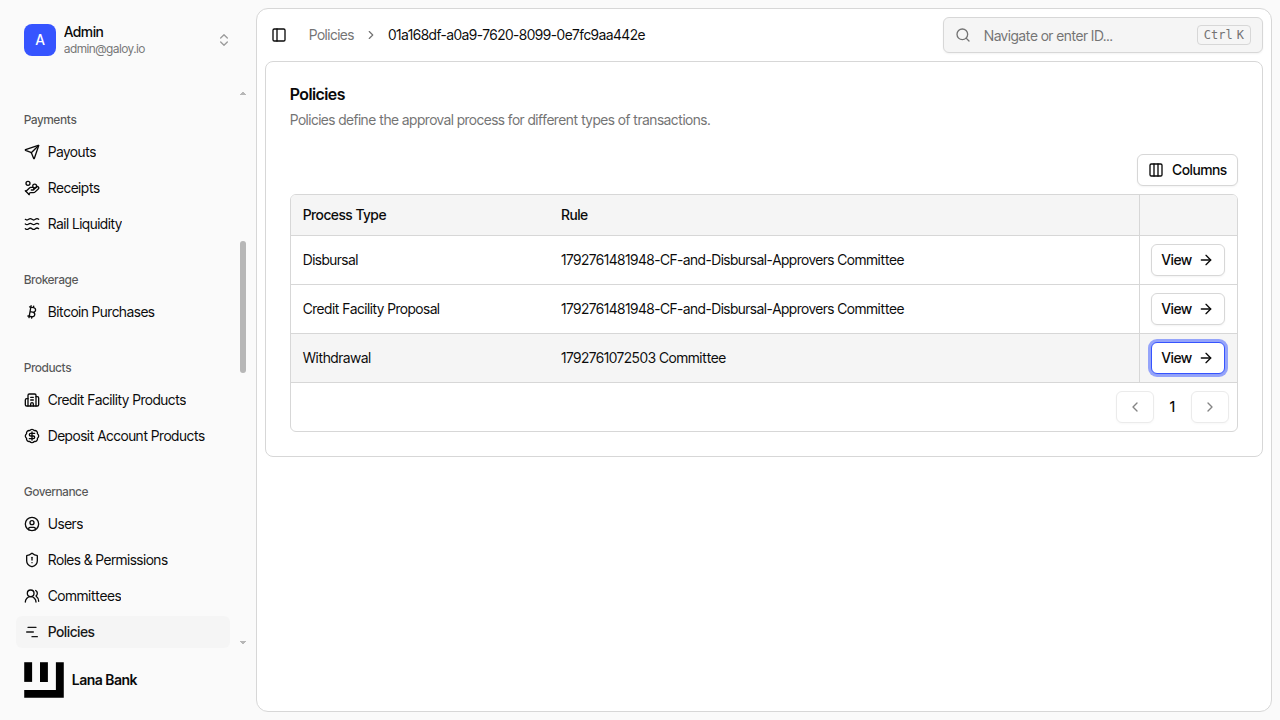Click the Rail Liquidity waves icon
The image size is (1280, 720).
32,224
